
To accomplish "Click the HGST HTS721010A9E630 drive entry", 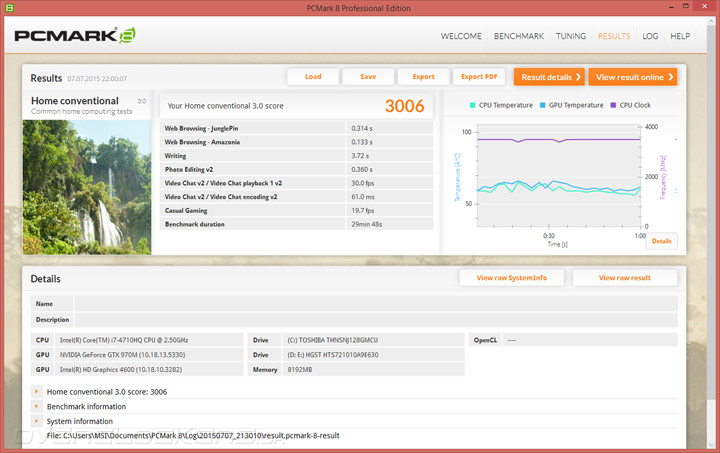I will (x=373, y=355).
